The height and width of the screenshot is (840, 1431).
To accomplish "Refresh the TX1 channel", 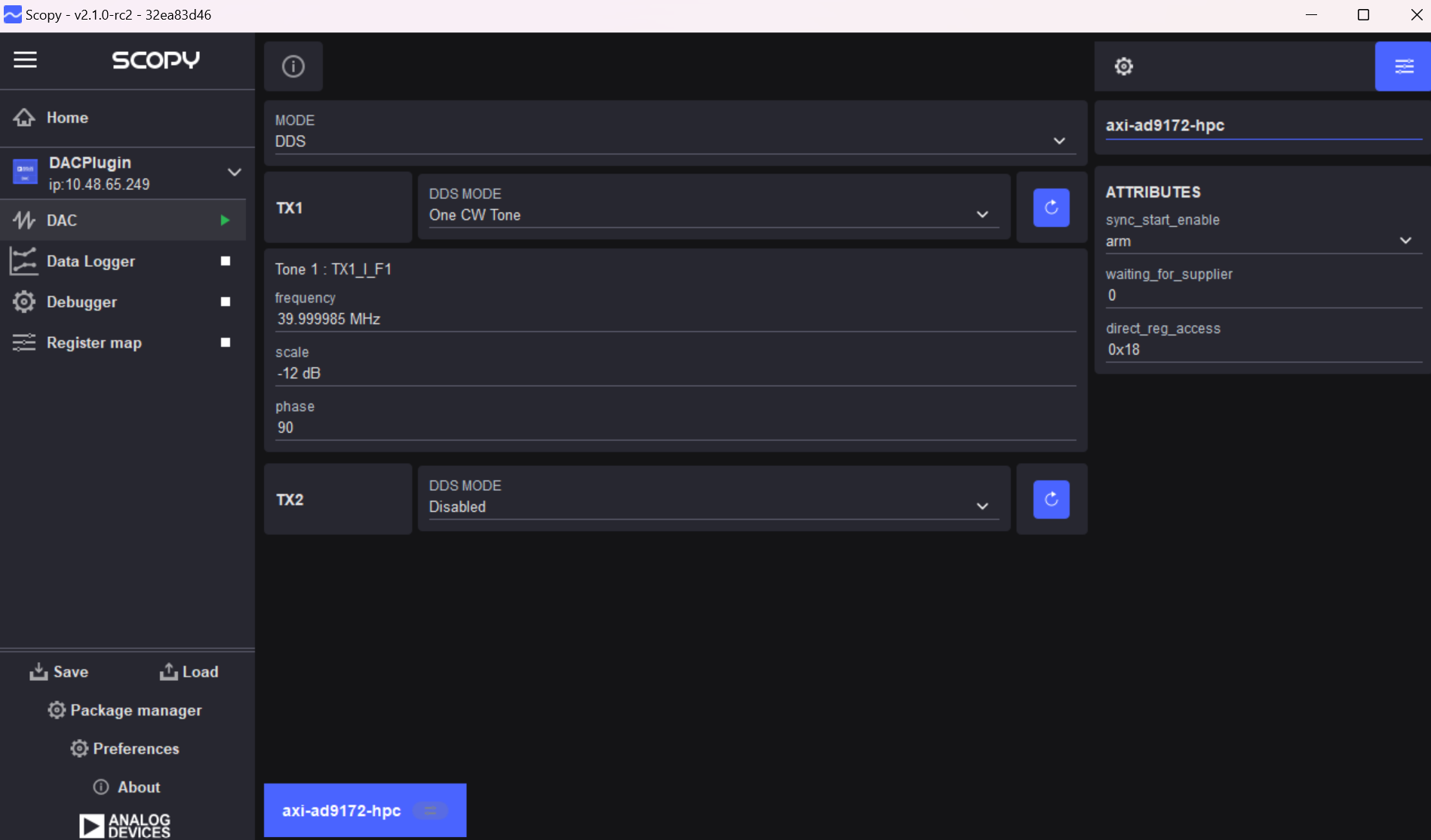I will [x=1052, y=207].
